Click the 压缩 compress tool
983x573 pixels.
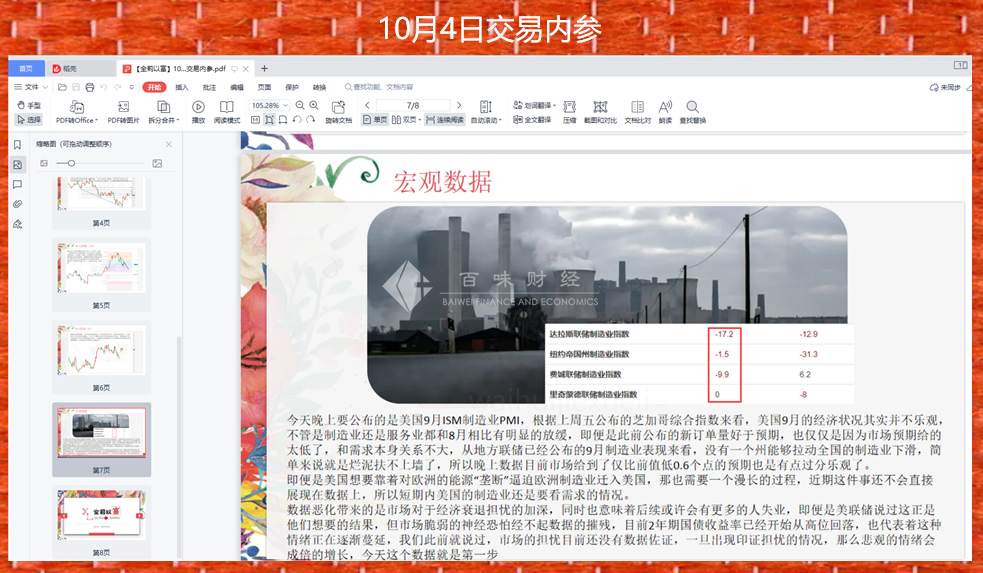[569, 112]
